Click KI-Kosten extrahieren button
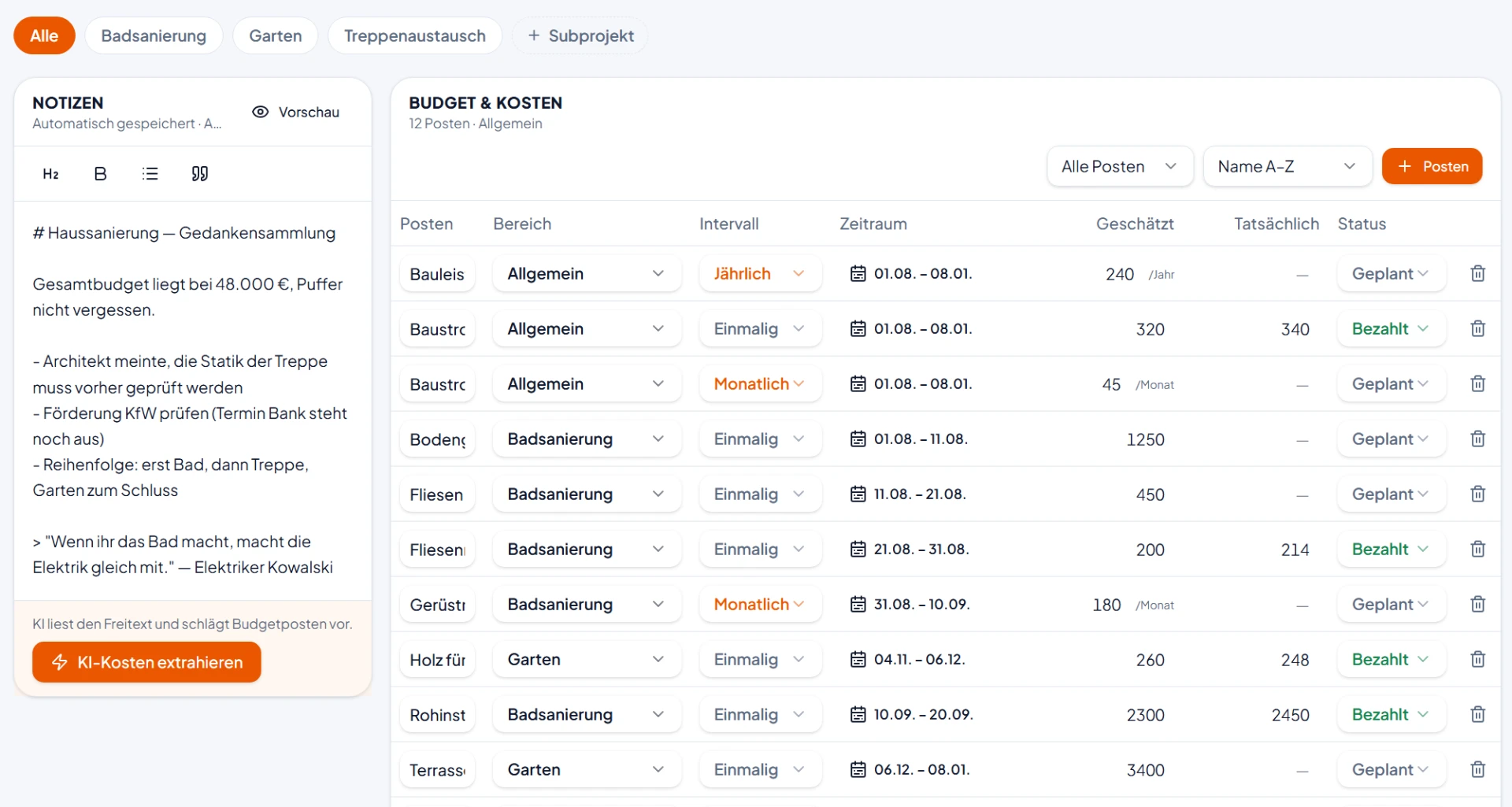 tap(146, 662)
